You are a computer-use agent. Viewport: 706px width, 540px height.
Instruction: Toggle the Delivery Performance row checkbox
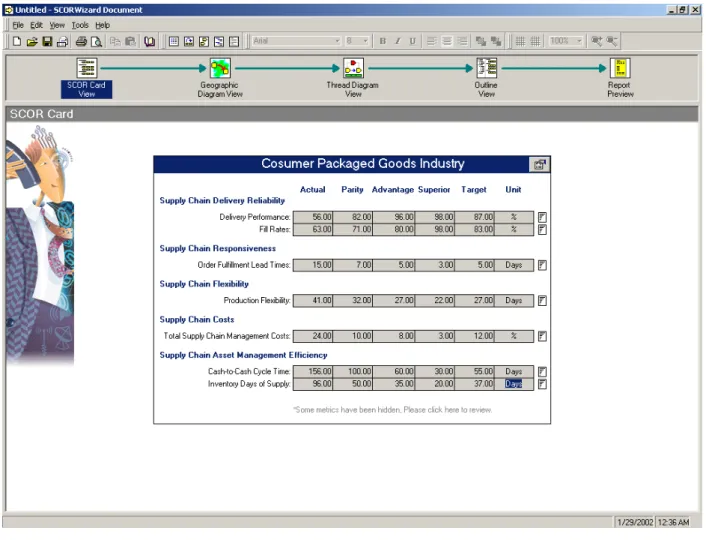click(542, 218)
